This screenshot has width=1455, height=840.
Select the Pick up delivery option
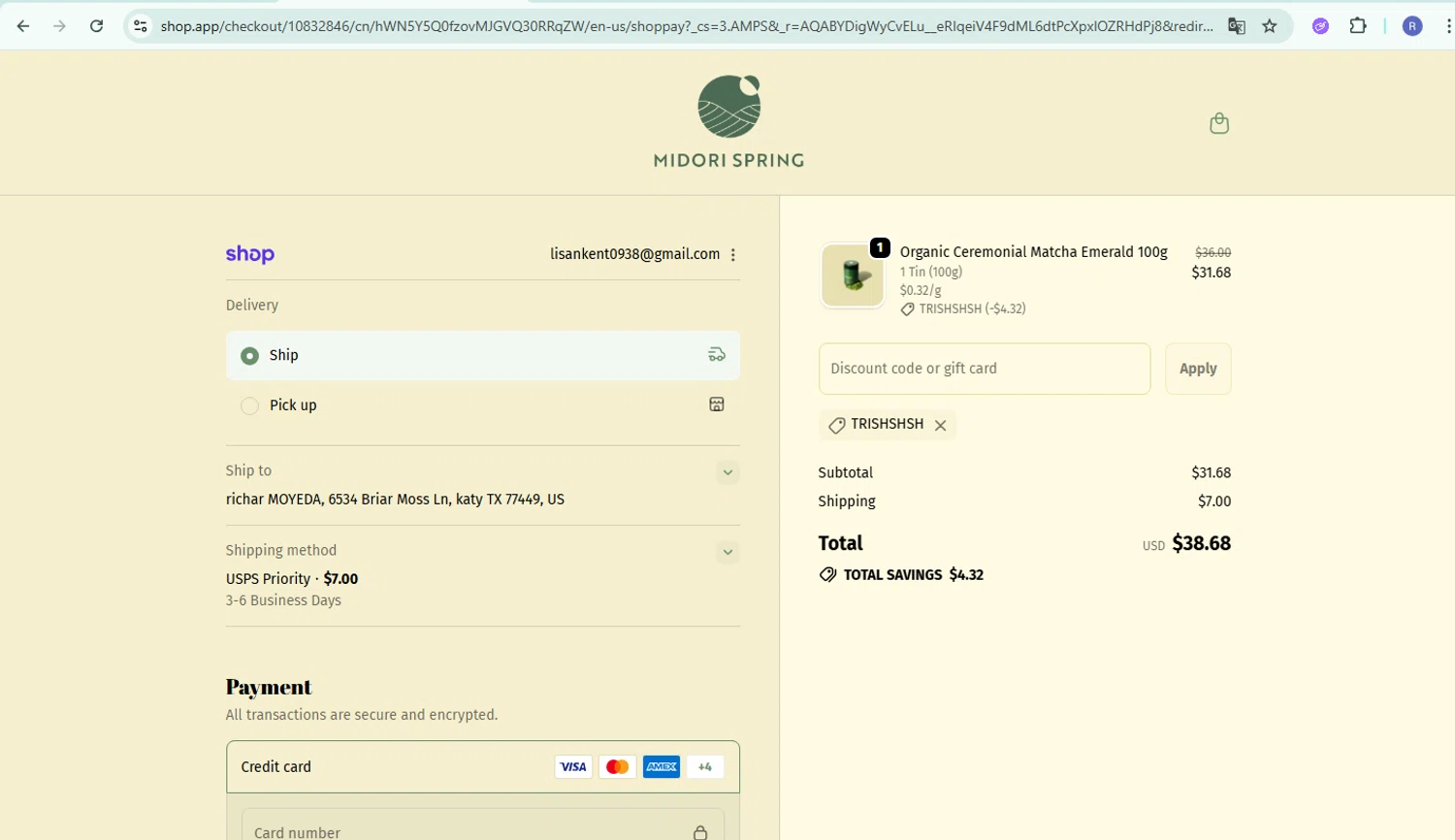click(483, 404)
